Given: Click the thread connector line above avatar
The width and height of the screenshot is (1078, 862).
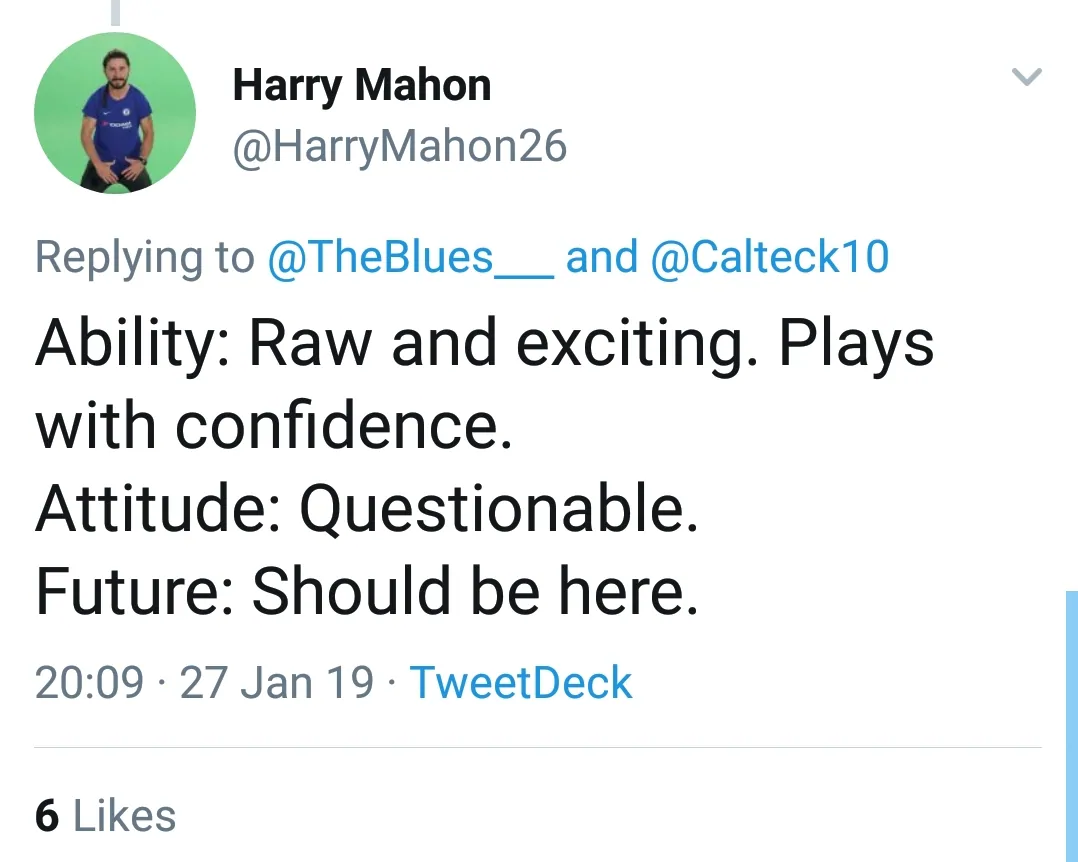Looking at the screenshot, I should (115, 12).
